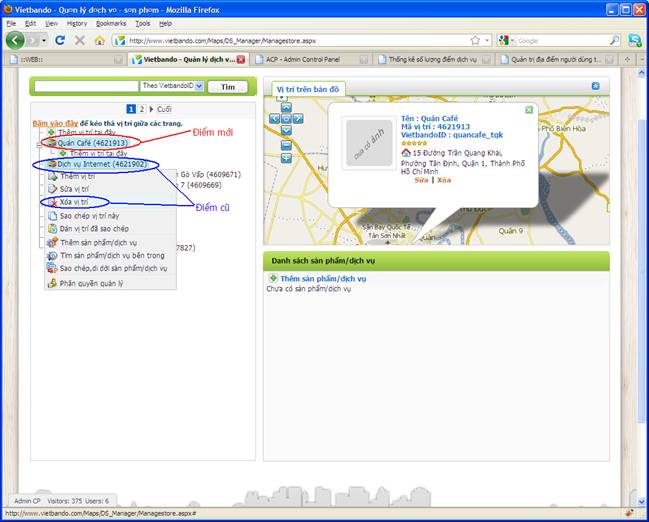
Task: Start the search with the magnifier icon
Action: [615, 40]
